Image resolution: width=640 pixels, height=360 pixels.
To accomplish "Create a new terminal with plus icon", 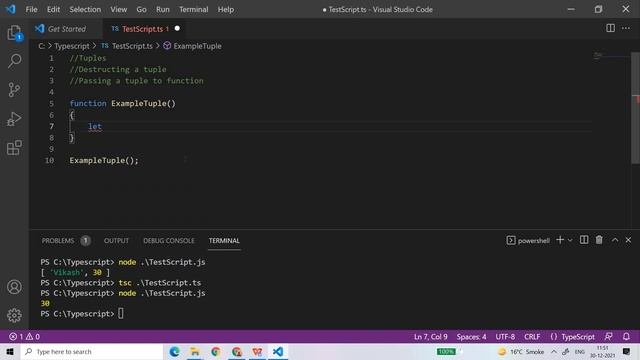I will tap(560, 240).
